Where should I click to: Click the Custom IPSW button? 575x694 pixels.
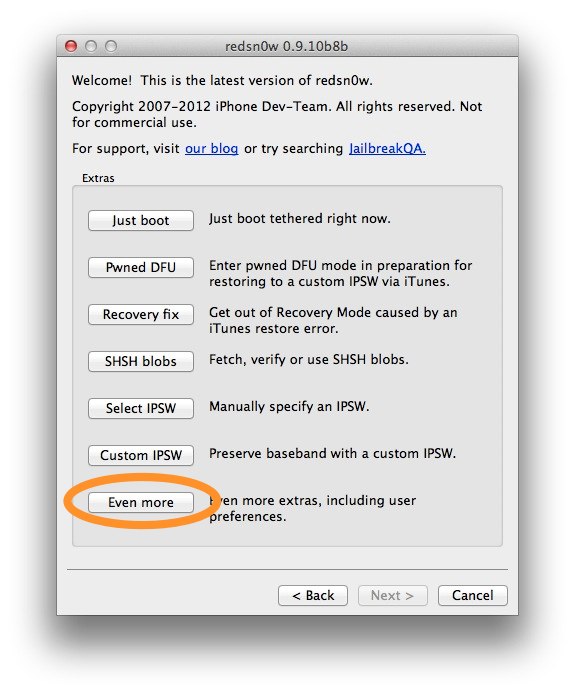point(141,455)
